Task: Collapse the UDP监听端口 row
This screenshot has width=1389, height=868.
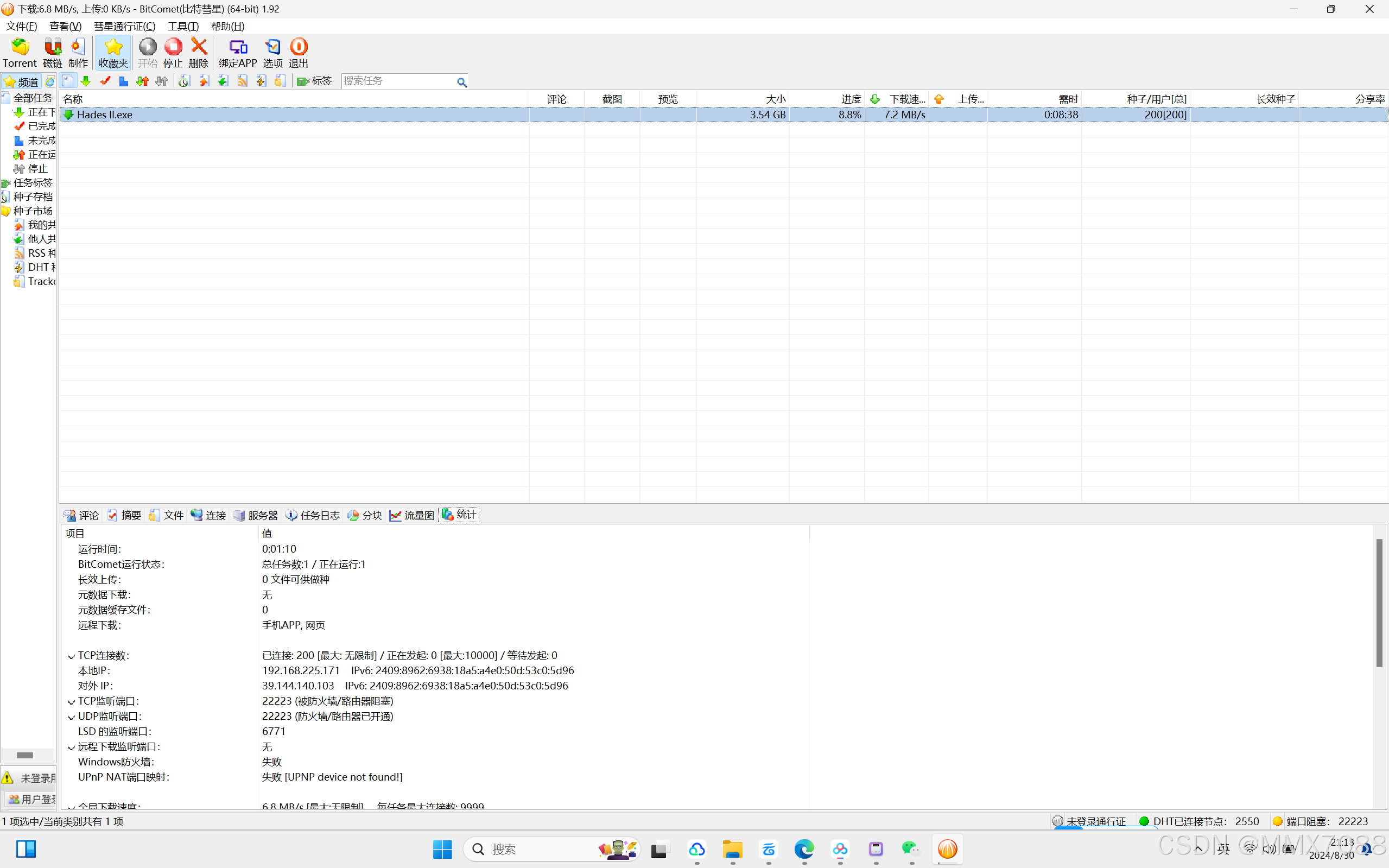Action: pyautogui.click(x=71, y=717)
